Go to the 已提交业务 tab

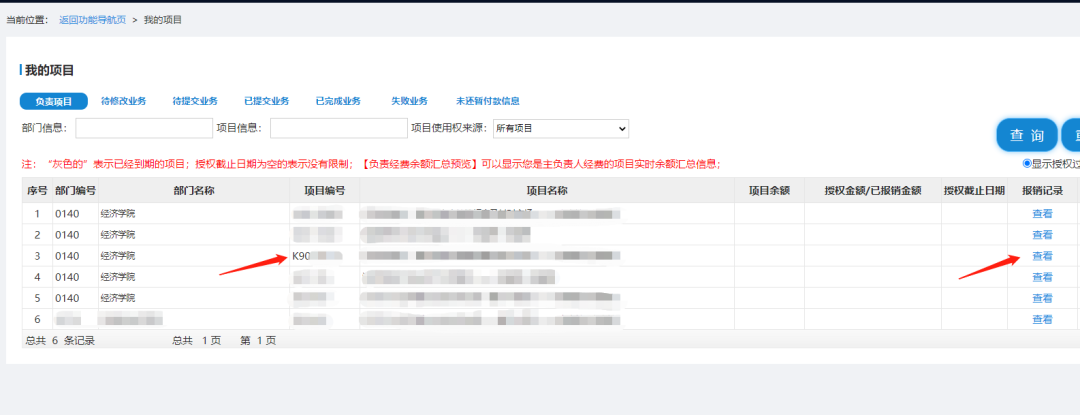click(266, 101)
